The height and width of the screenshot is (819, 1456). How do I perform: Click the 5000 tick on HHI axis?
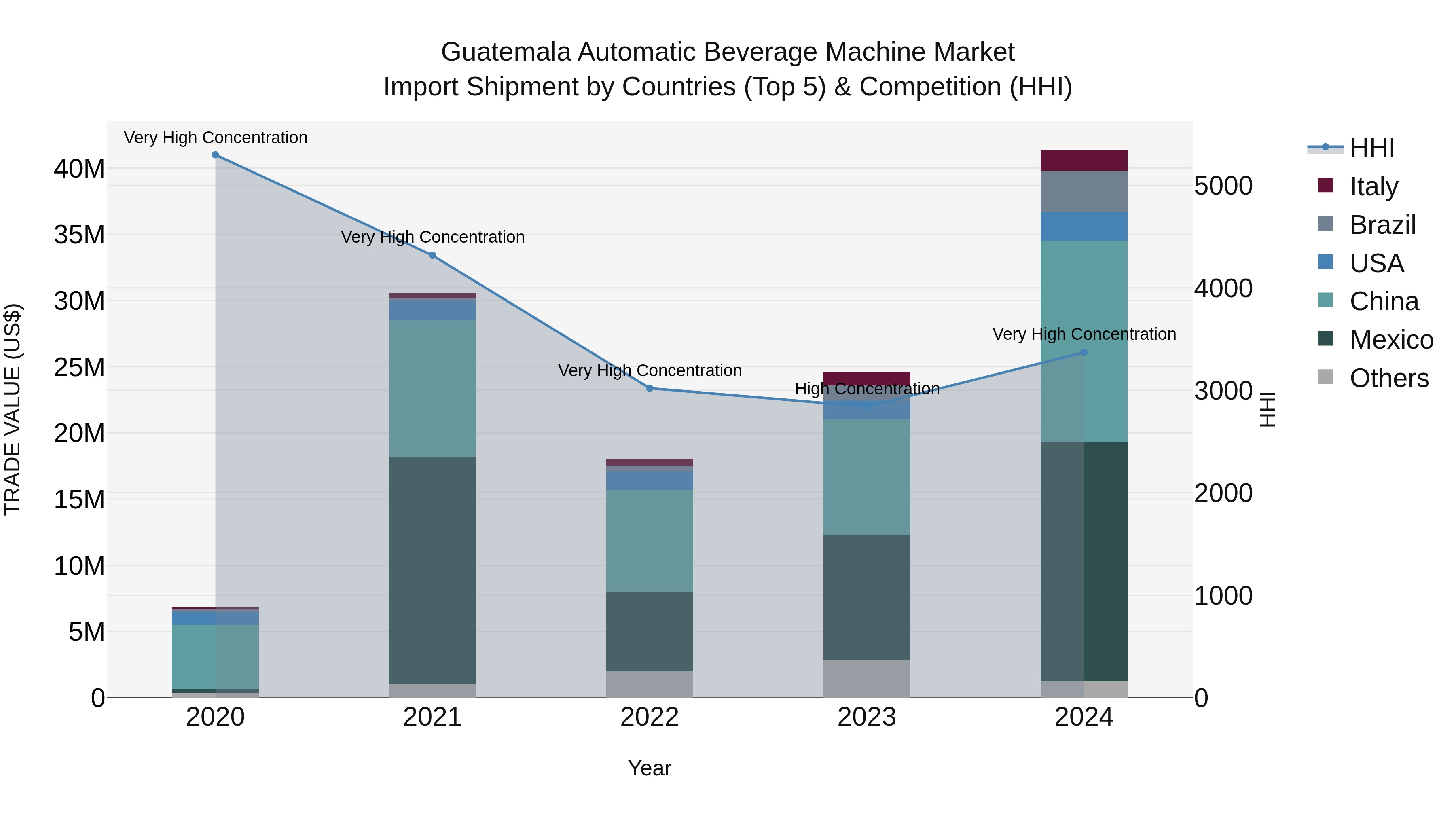[x=1223, y=186]
